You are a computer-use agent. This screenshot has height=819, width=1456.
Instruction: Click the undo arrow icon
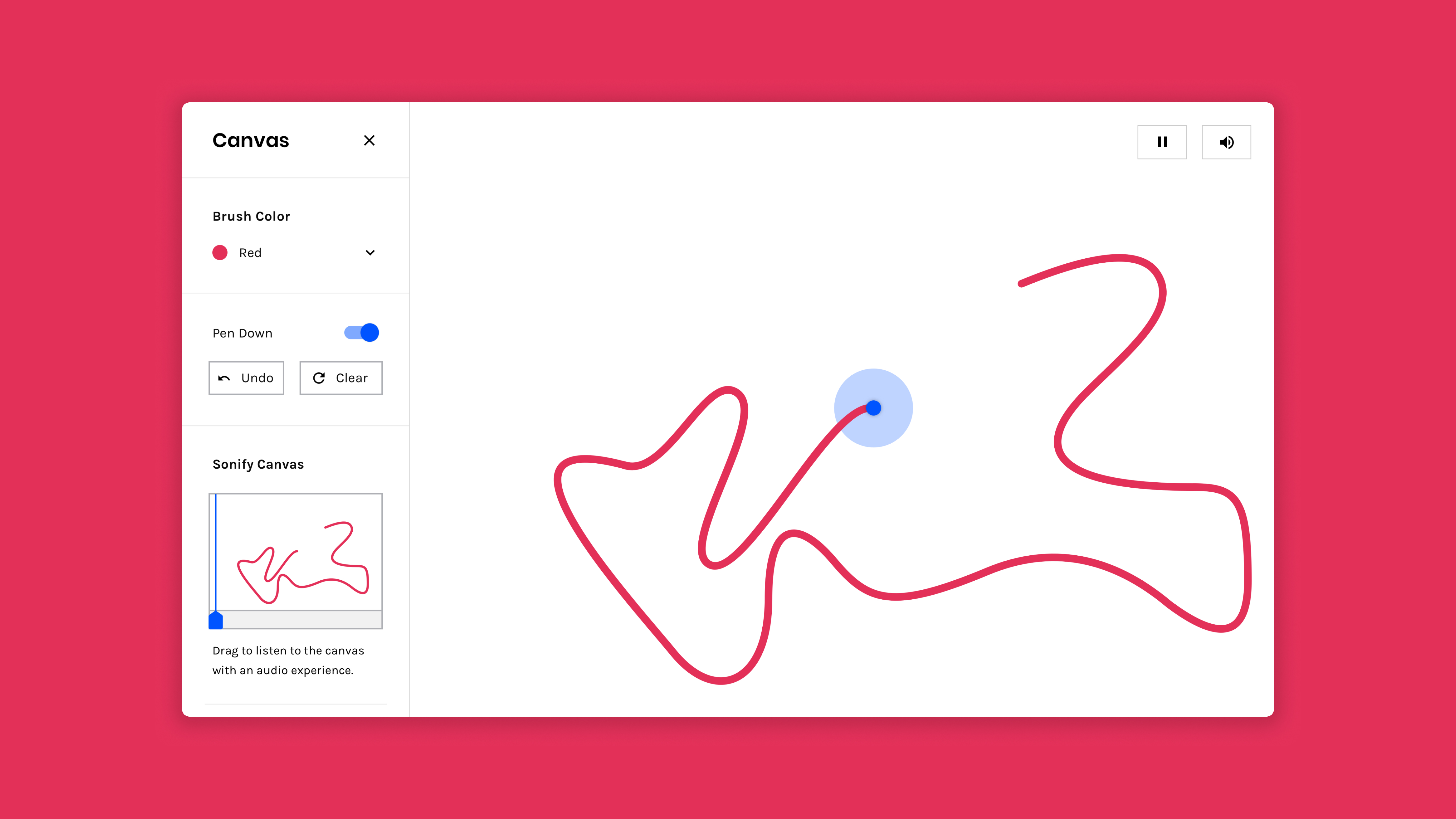pyautogui.click(x=224, y=378)
